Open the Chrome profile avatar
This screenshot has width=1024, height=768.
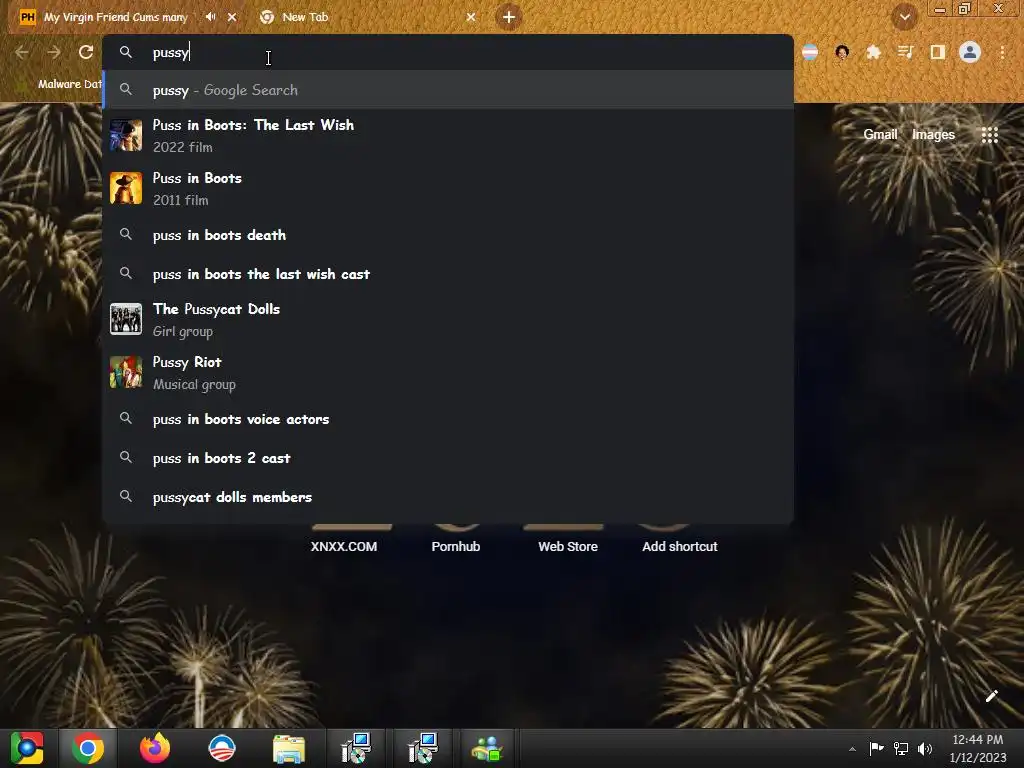[x=970, y=52]
